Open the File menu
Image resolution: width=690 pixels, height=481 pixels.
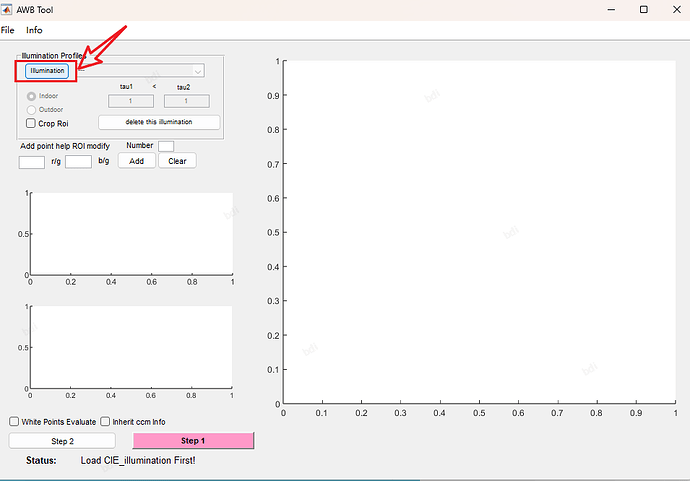pyautogui.click(x=7, y=30)
